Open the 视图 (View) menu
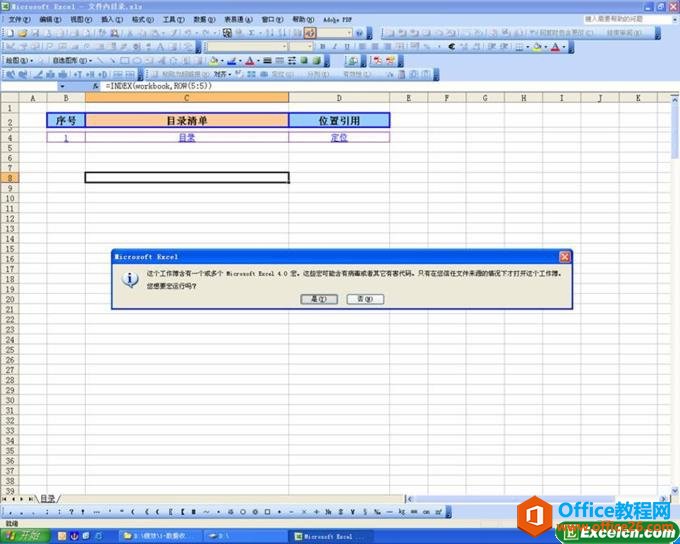The width and height of the screenshot is (680, 544). pos(81,20)
